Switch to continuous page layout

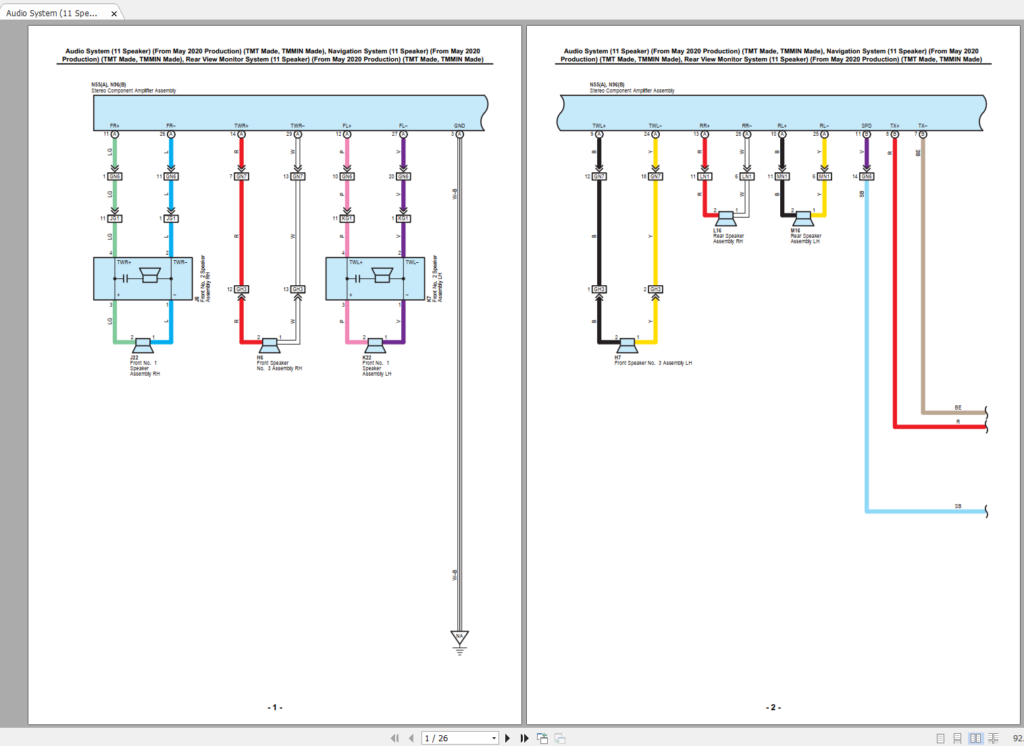point(957,738)
